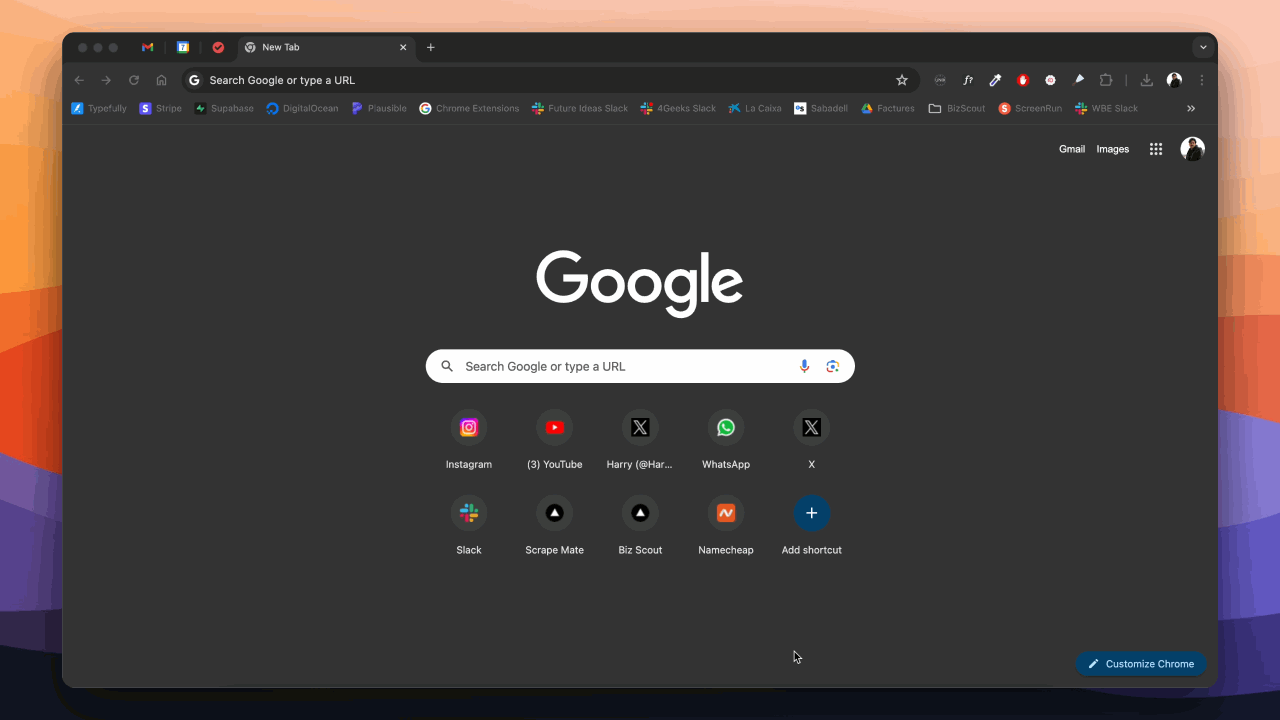Click the Images link on page
This screenshot has height=720, width=1280.
click(x=1113, y=149)
